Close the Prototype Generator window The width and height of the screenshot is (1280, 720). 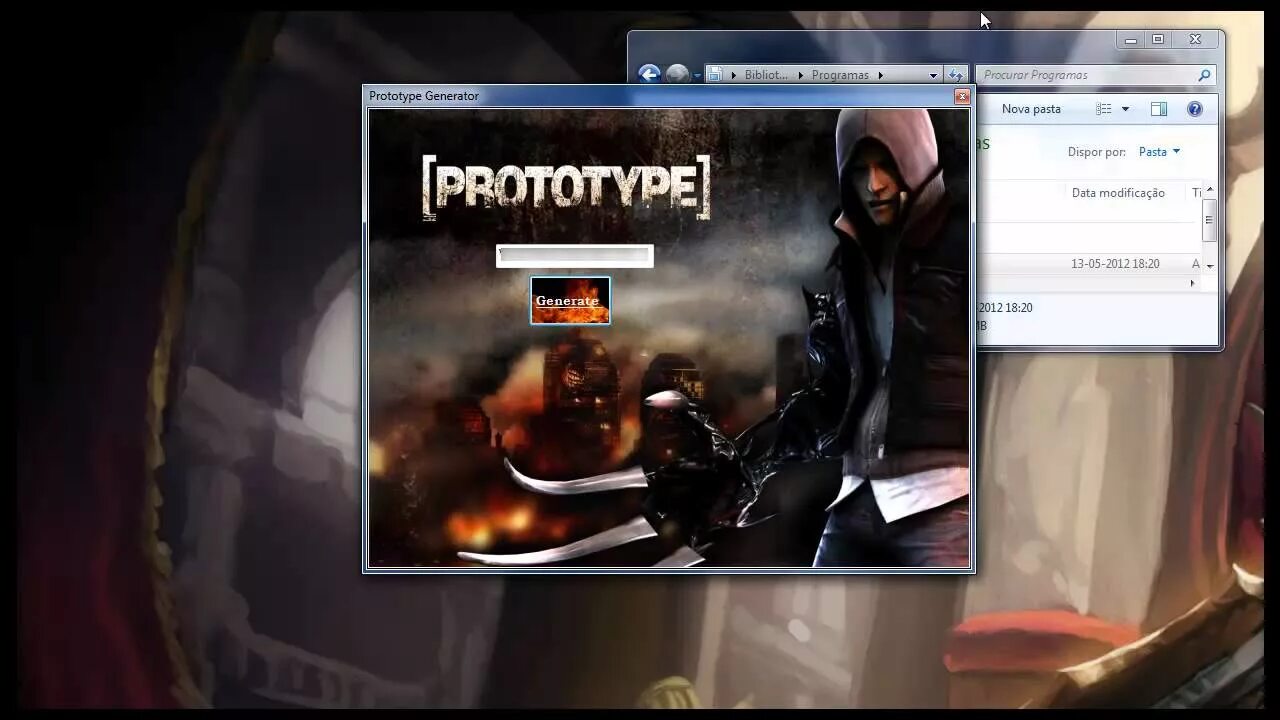(962, 96)
